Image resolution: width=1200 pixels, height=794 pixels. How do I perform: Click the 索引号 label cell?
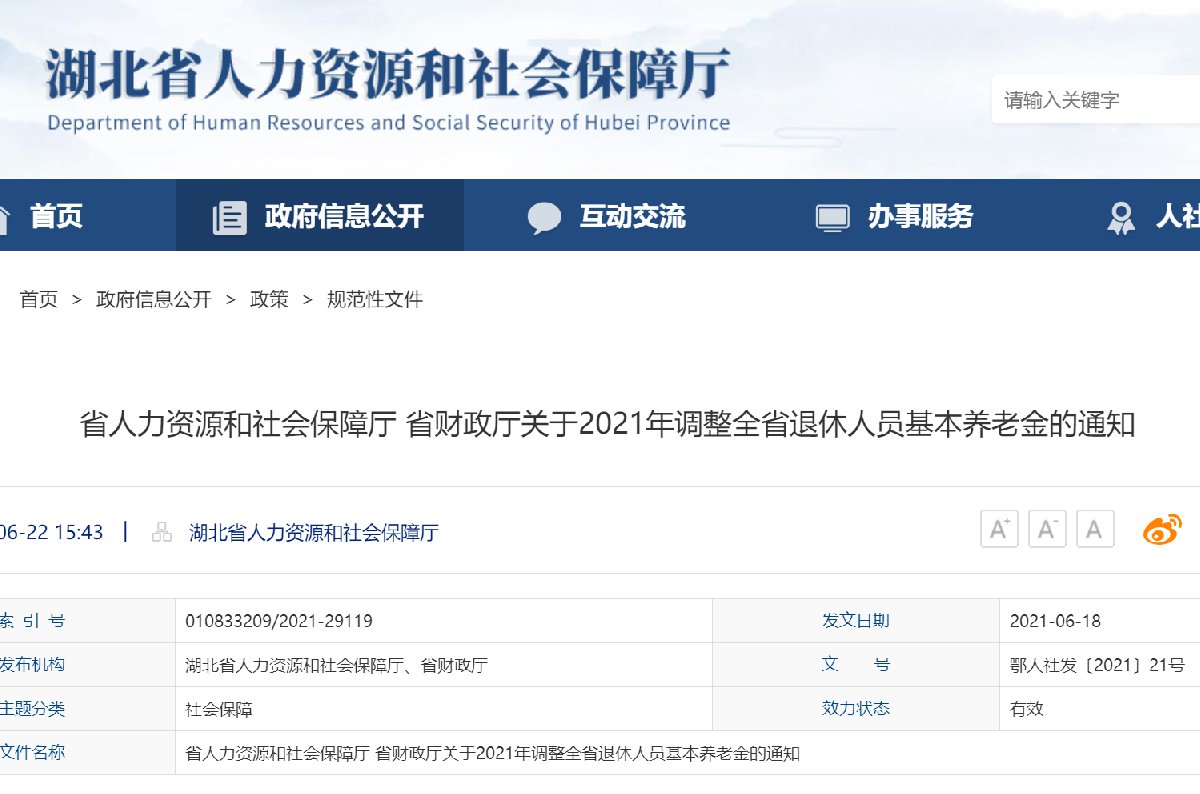click(87, 621)
